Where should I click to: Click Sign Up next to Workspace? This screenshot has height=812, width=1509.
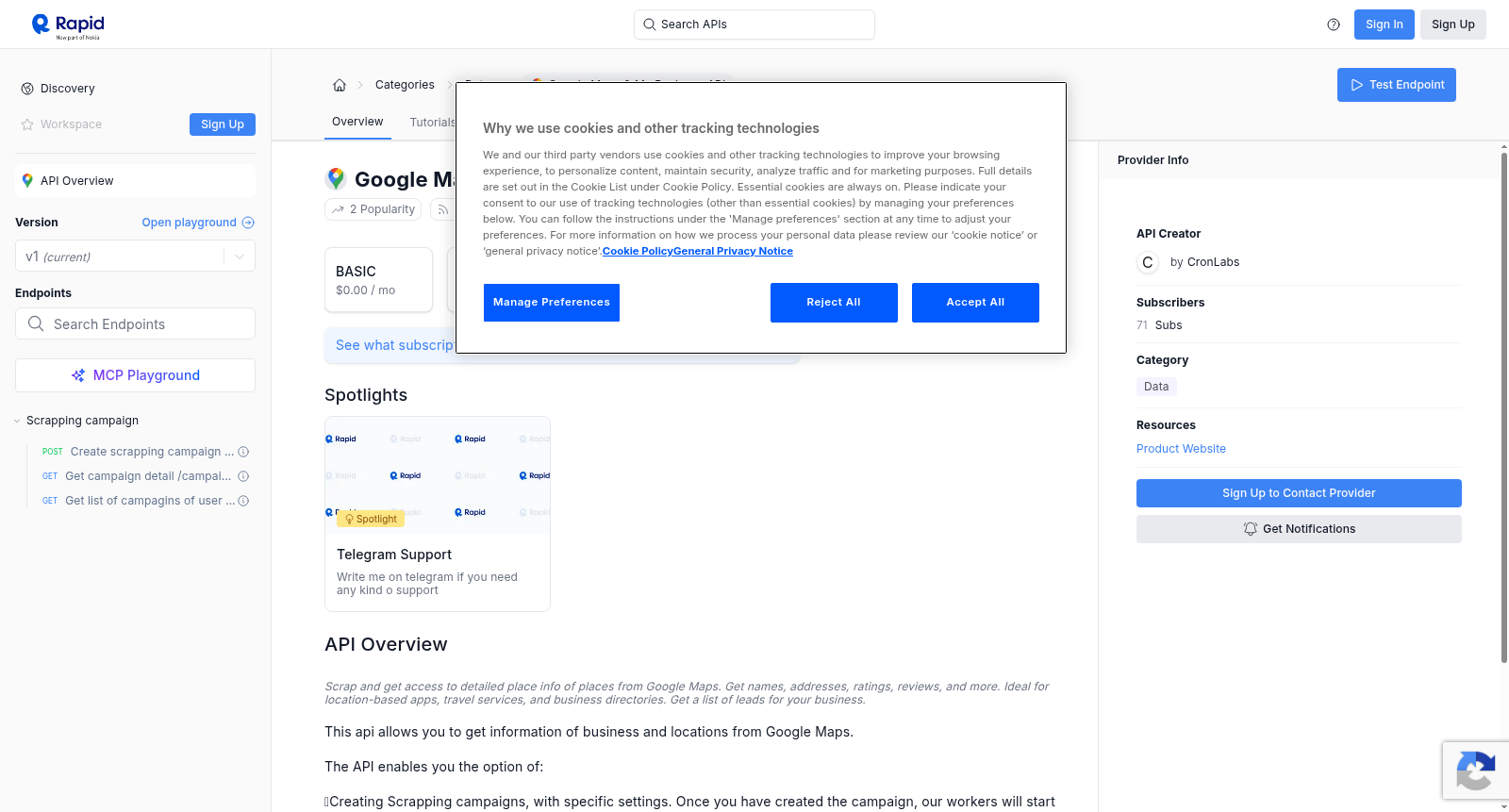223,124
